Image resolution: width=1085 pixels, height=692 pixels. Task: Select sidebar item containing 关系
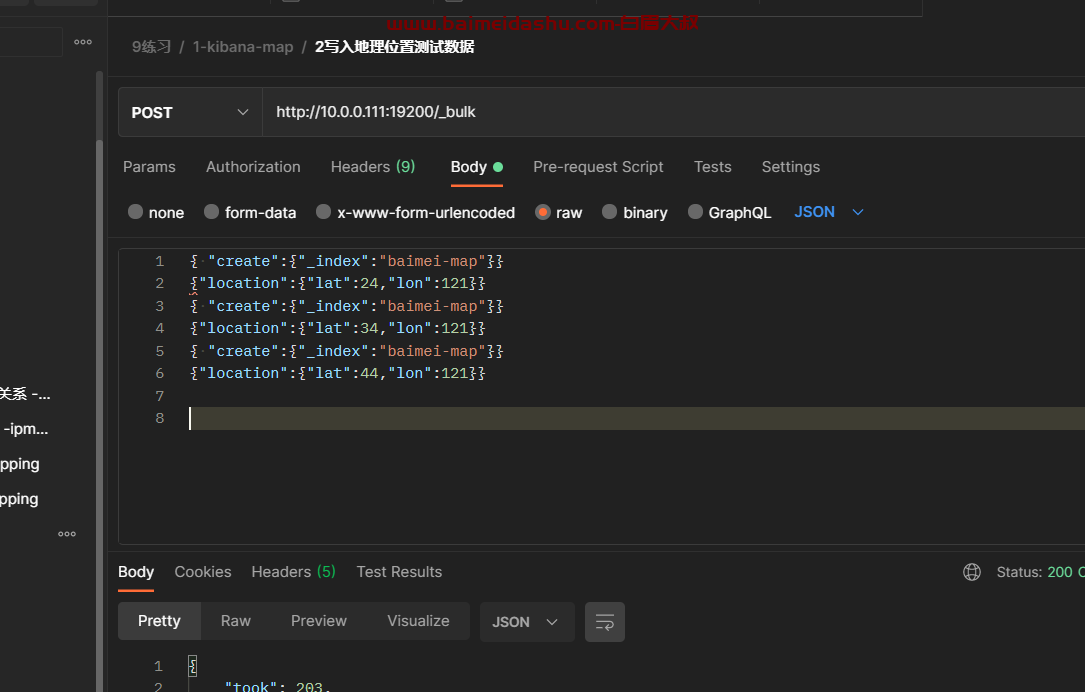[25, 394]
